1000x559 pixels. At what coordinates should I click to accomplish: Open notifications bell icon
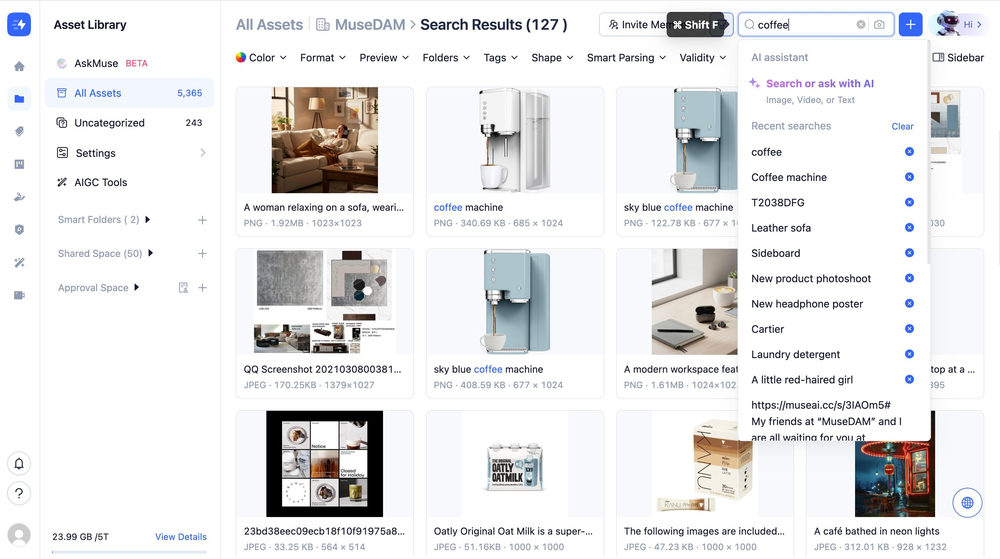[19, 463]
